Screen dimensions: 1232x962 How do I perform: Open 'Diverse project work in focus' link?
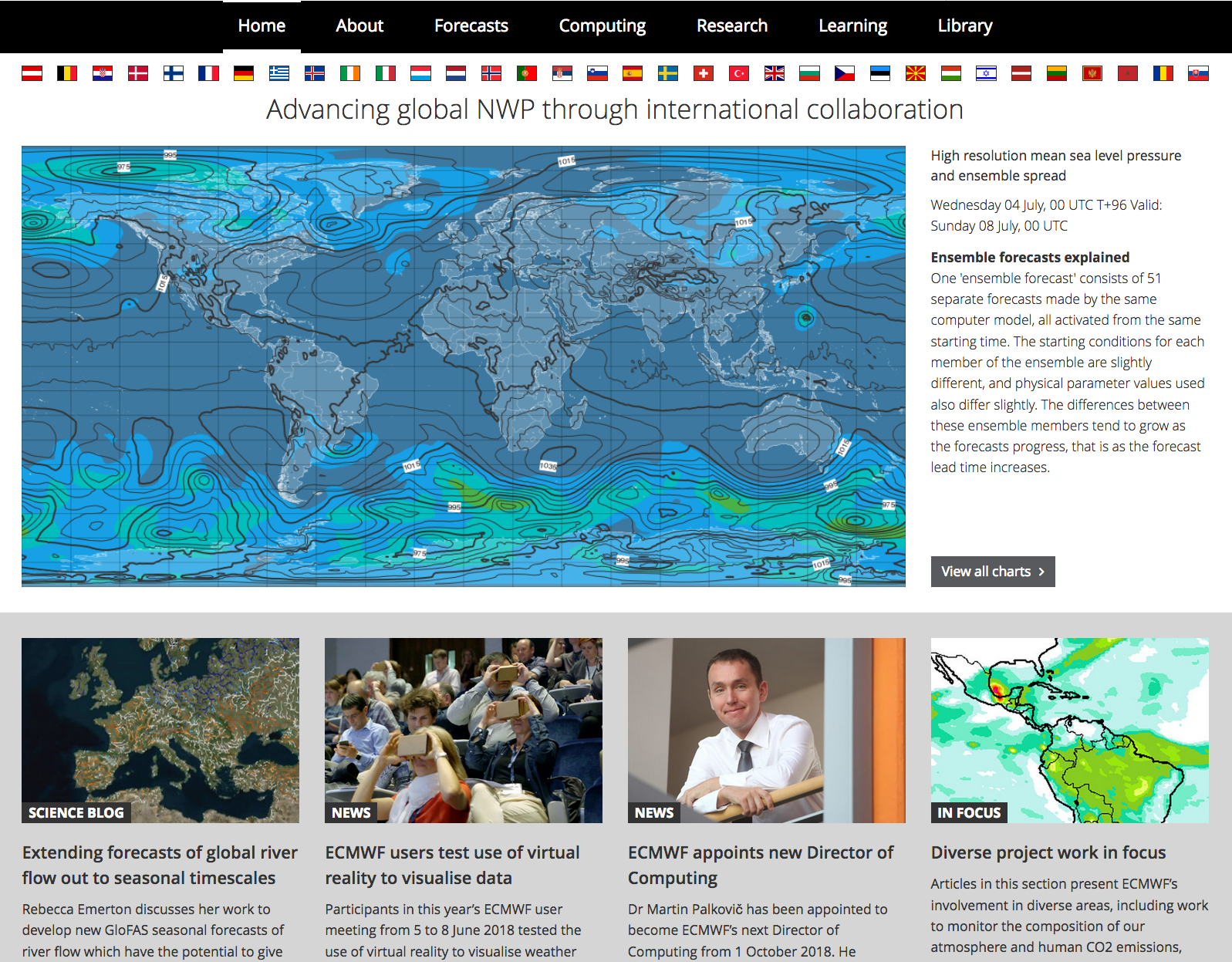click(x=1048, y=852)
